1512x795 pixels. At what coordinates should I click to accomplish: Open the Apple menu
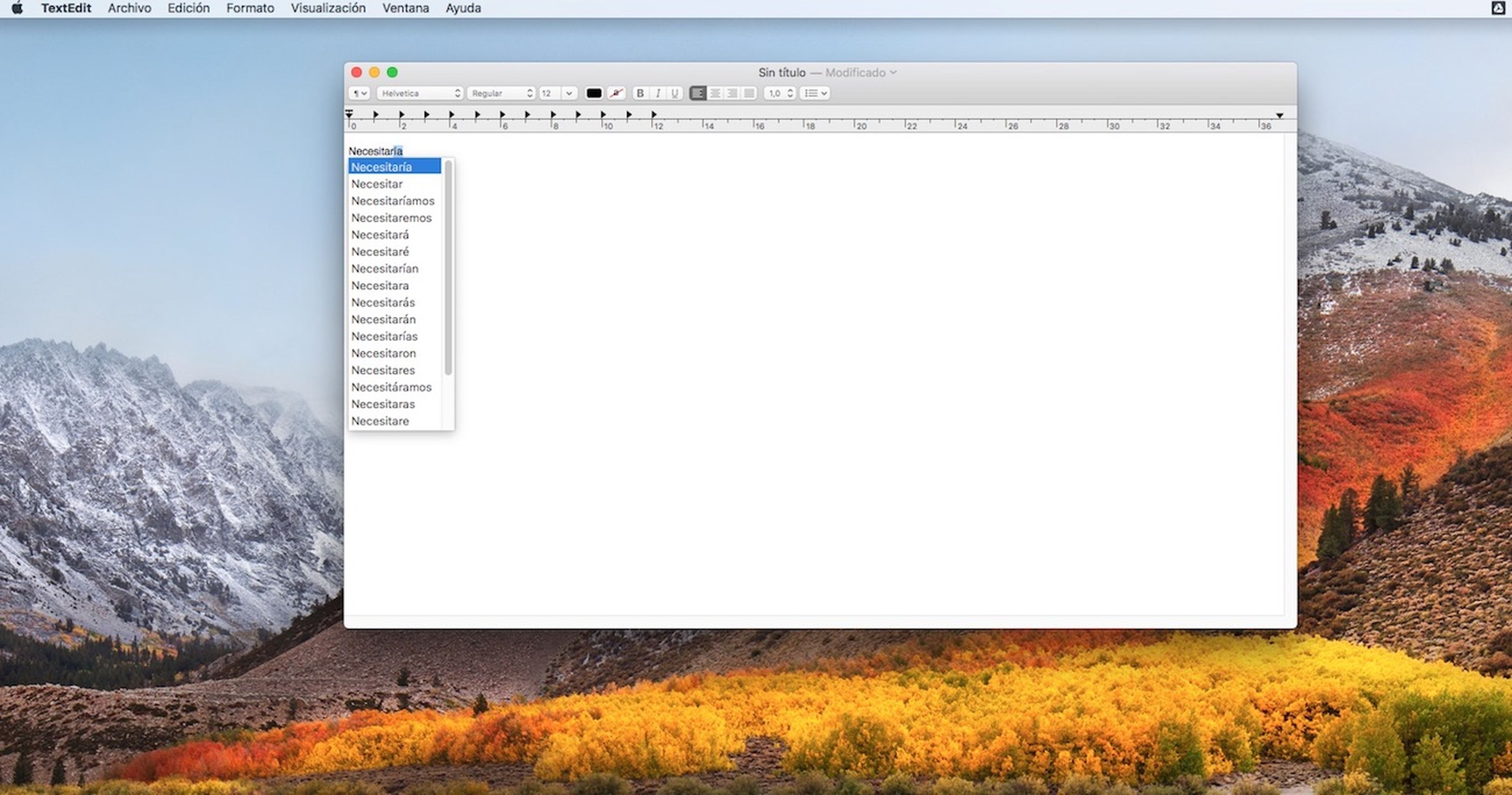coord(17,8)
